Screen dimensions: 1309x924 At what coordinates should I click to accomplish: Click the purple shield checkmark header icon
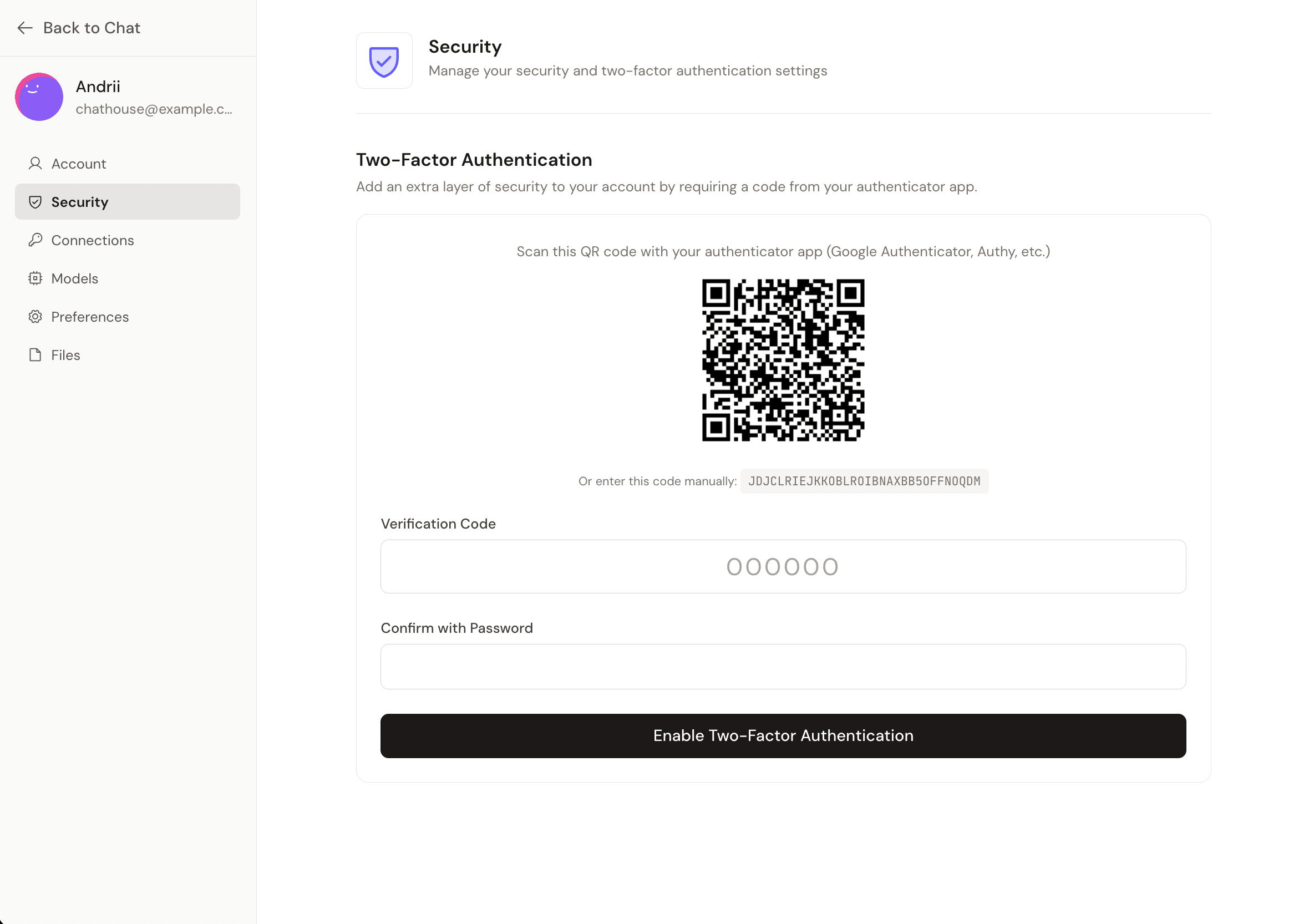click(x=384, y=60)
